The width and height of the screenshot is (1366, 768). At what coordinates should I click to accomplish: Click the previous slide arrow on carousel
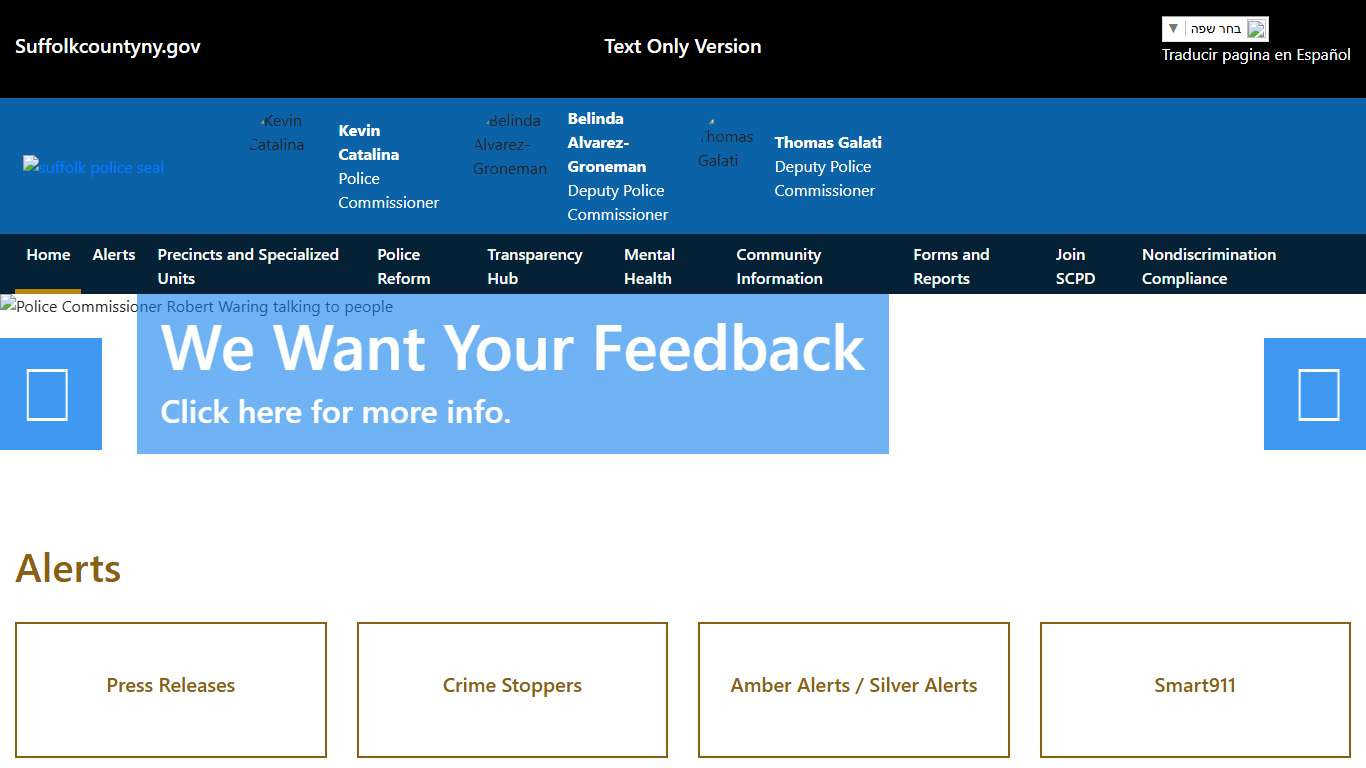[x=48, y=394]
